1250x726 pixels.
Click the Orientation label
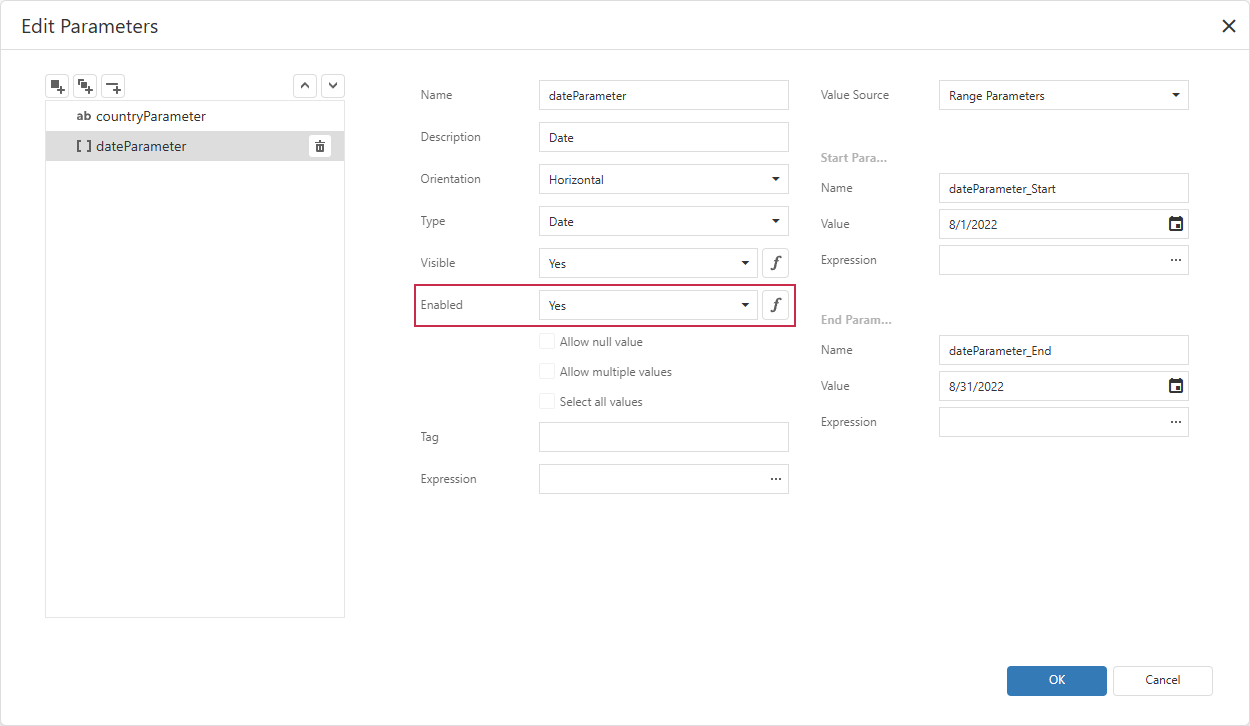pyautogui.click(x=450, y=179)
